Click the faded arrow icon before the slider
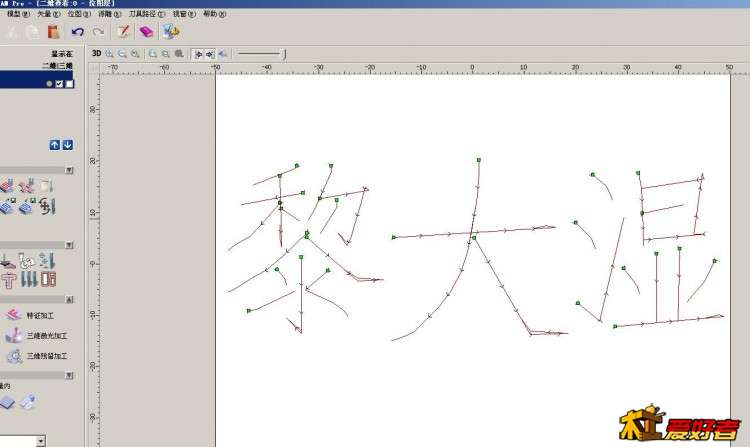The width and height of the screenshot is (750, 447). coord(222,54)
